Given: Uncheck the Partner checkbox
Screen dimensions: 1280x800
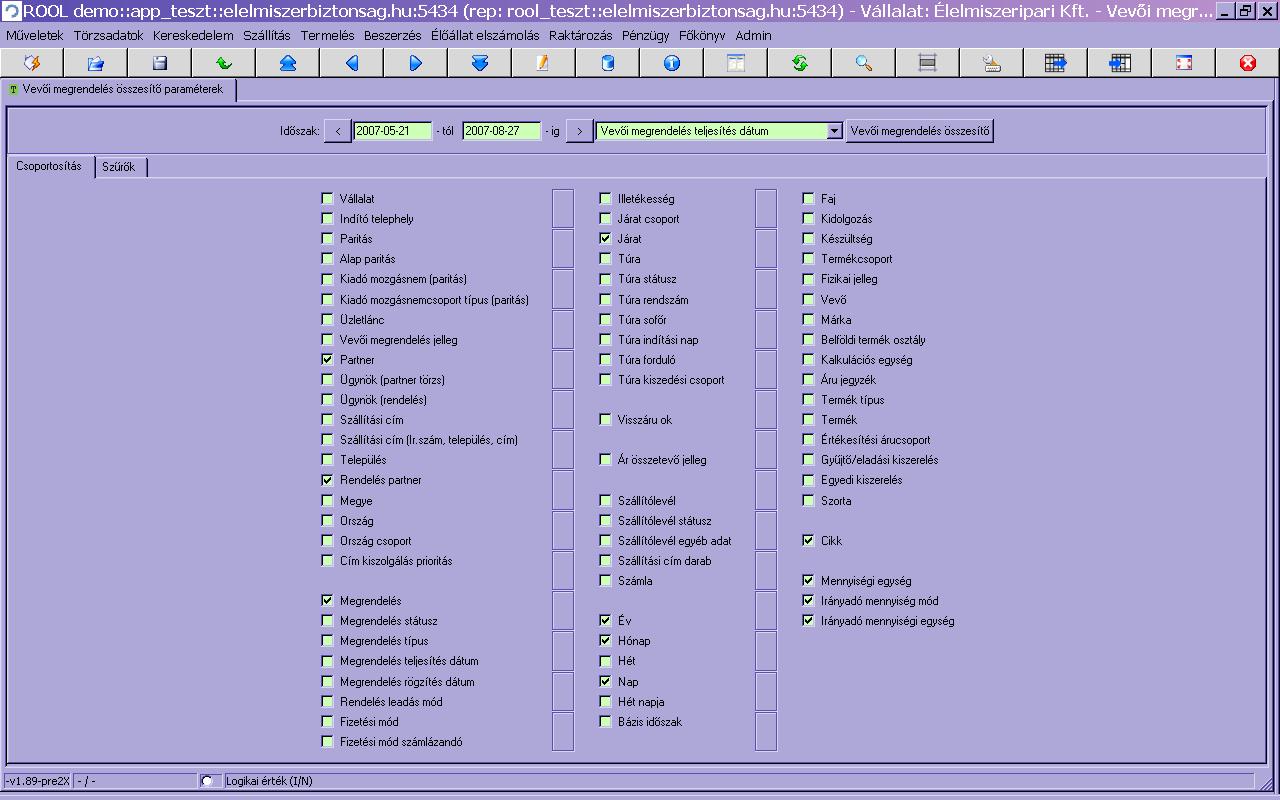Looking at the screenshot, I should click(x=327, y=359).
